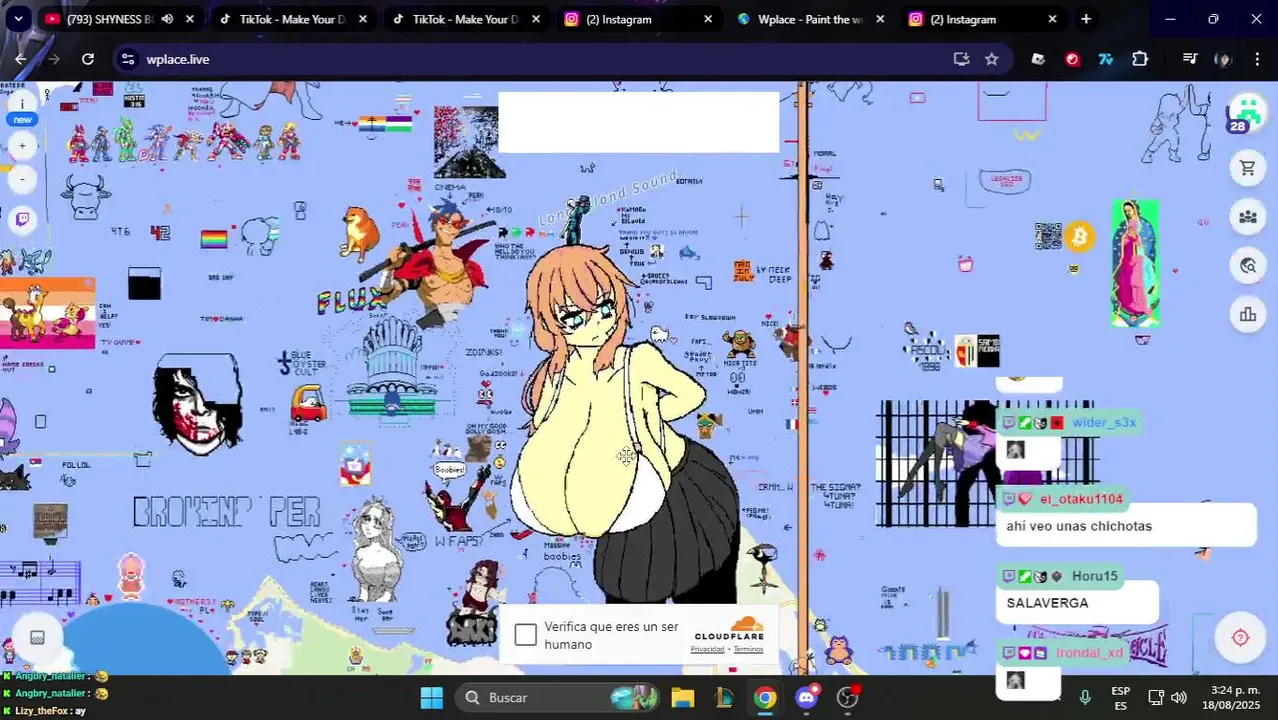Toggle the grid icon at bottom left
The image size is (1278, 720).
[37, 638]
